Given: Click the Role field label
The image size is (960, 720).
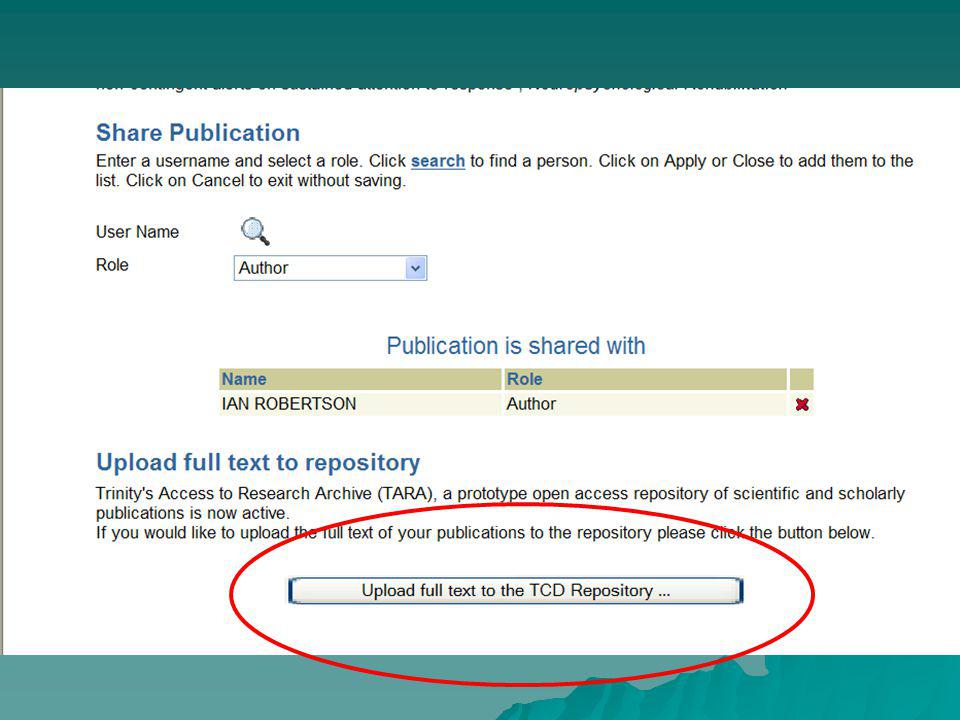Looking at the screenshot, I should click(112, 265).
